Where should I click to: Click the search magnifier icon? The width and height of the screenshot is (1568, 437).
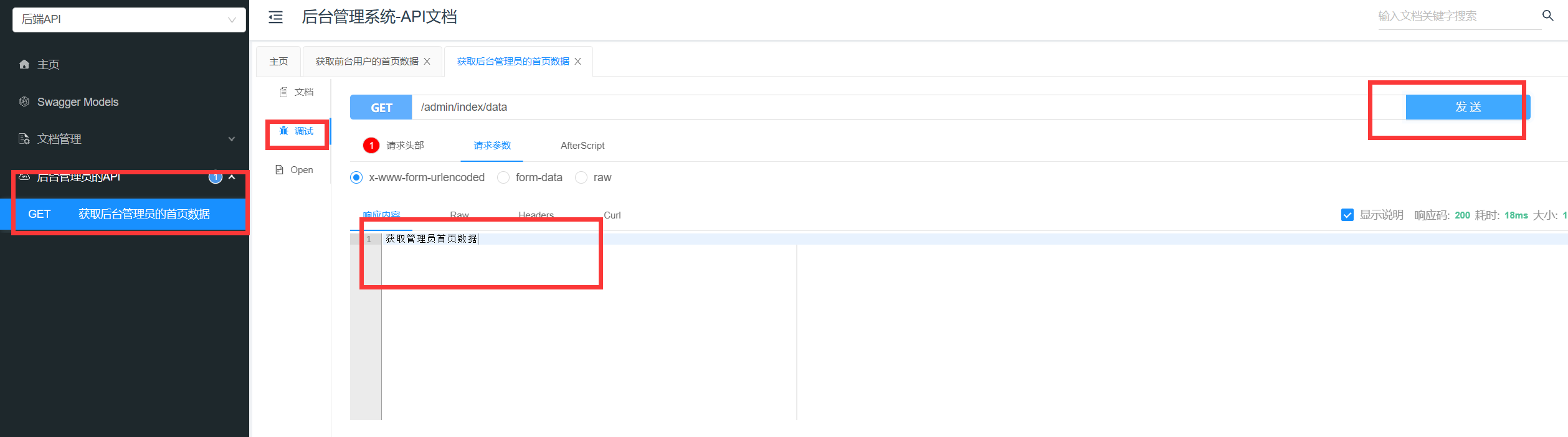[x=1547, y=16]
